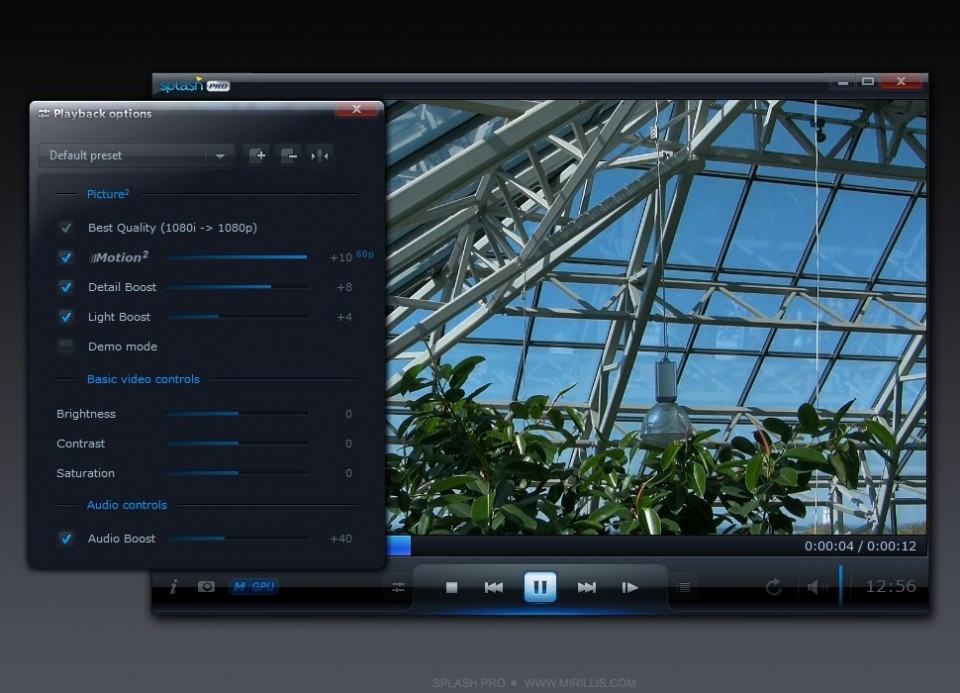This screenshot has width=960, height=693.
Task: Uncheck Light Boost
Action: click(x=66, y=317)
